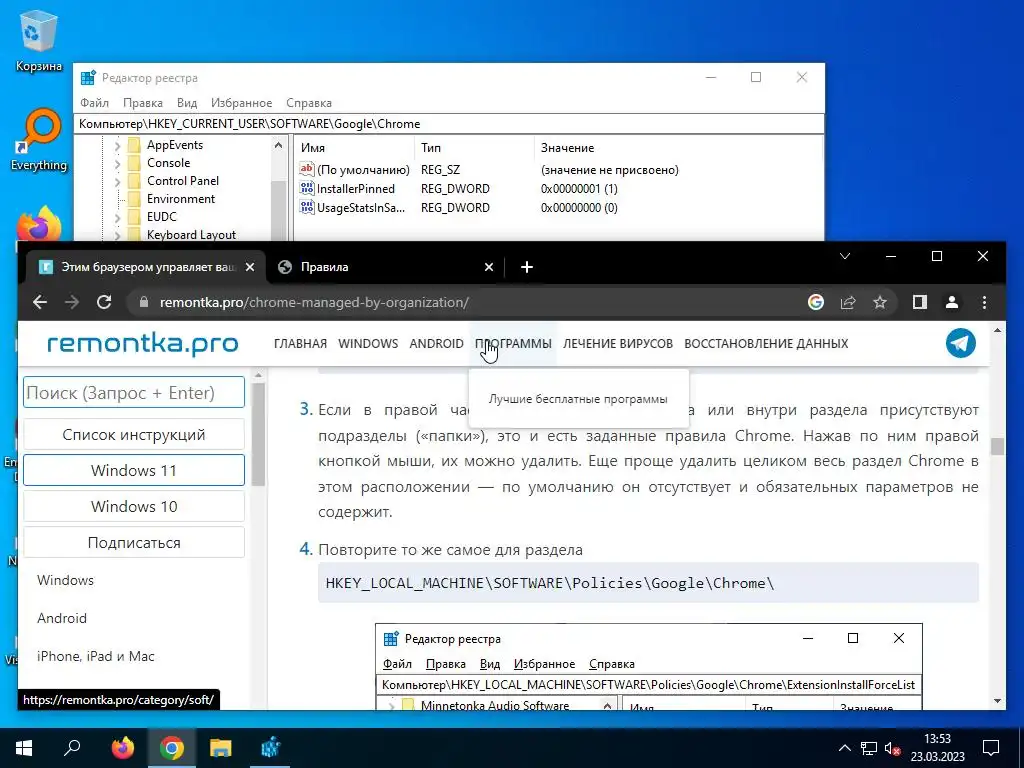Open taskbar search magnifier
The width and height of the screenshot is (1024, 768).
click(x=72, y=748)
